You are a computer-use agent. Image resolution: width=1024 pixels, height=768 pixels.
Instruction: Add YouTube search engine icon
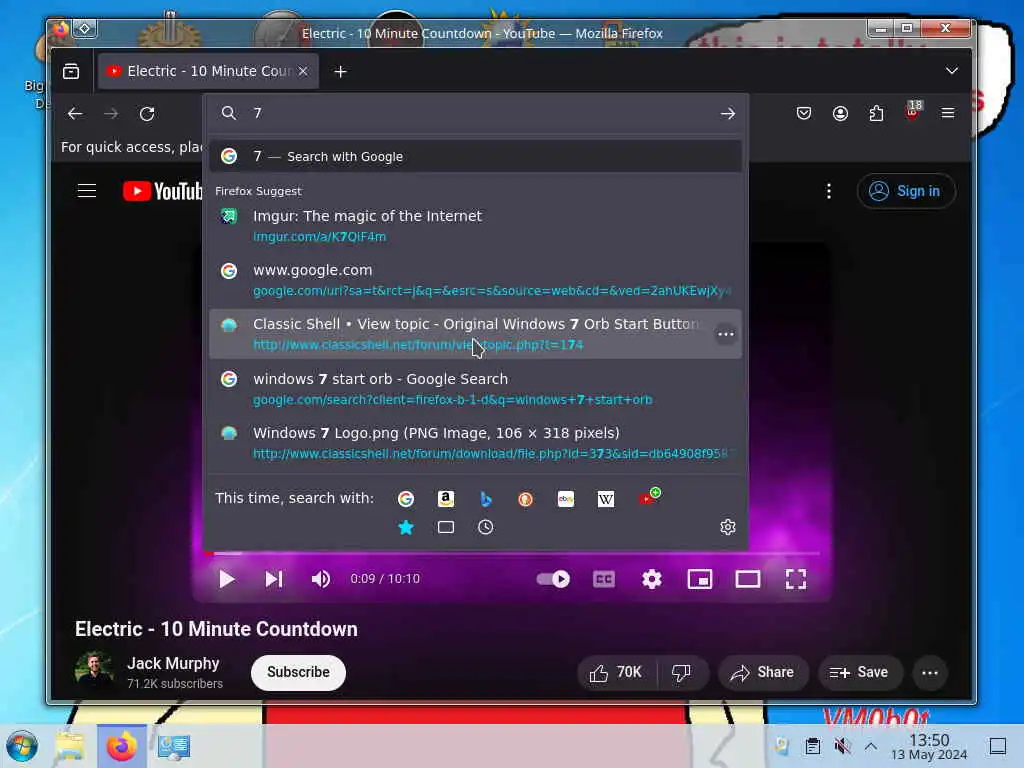pos(649,497)
